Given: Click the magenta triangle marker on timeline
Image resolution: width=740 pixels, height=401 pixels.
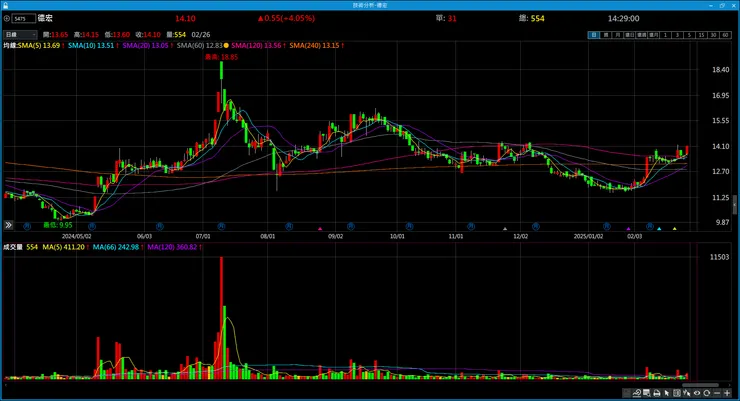Looking at the screenshot, I should pos(320,229).
